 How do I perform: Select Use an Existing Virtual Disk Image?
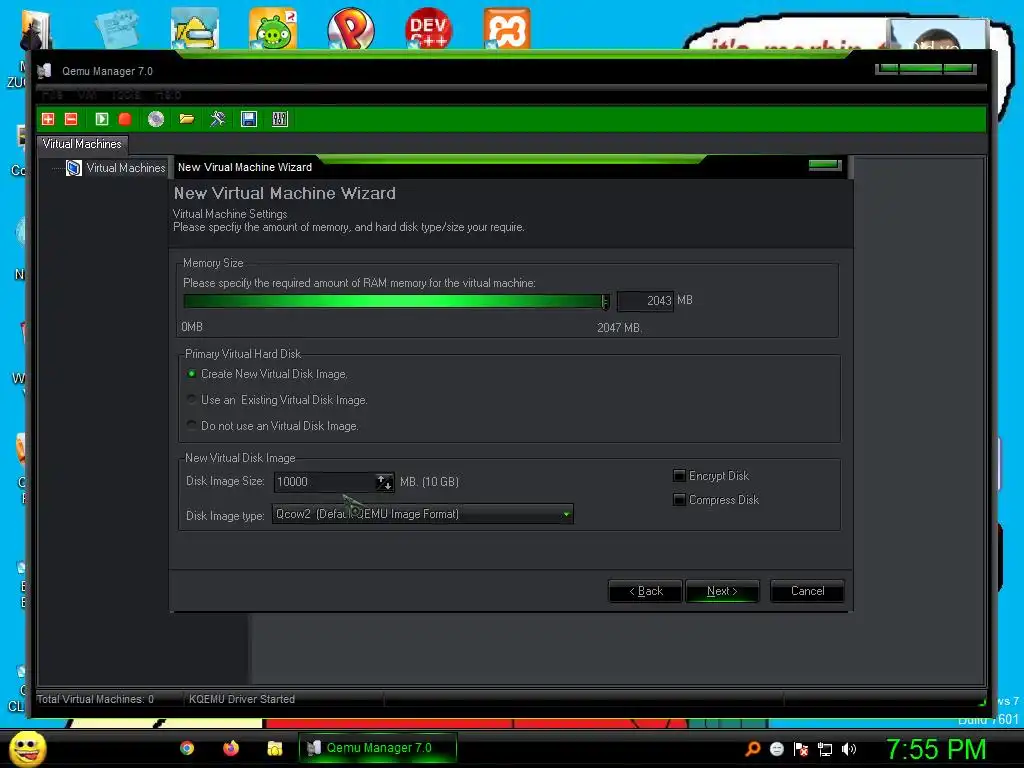(x=277, y=400)
